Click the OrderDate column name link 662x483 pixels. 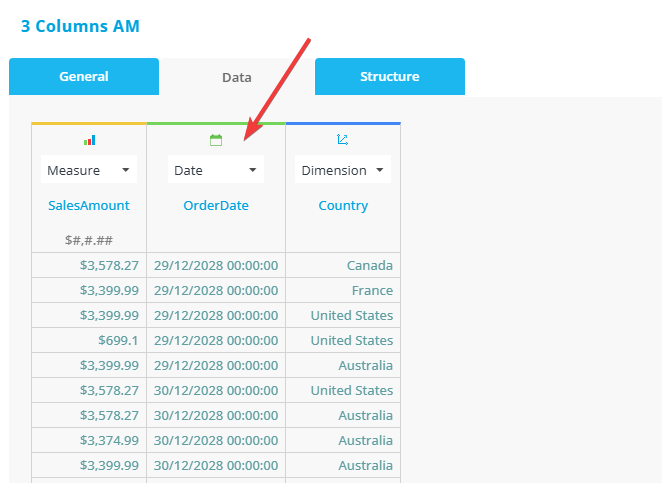tap(215, 206)
